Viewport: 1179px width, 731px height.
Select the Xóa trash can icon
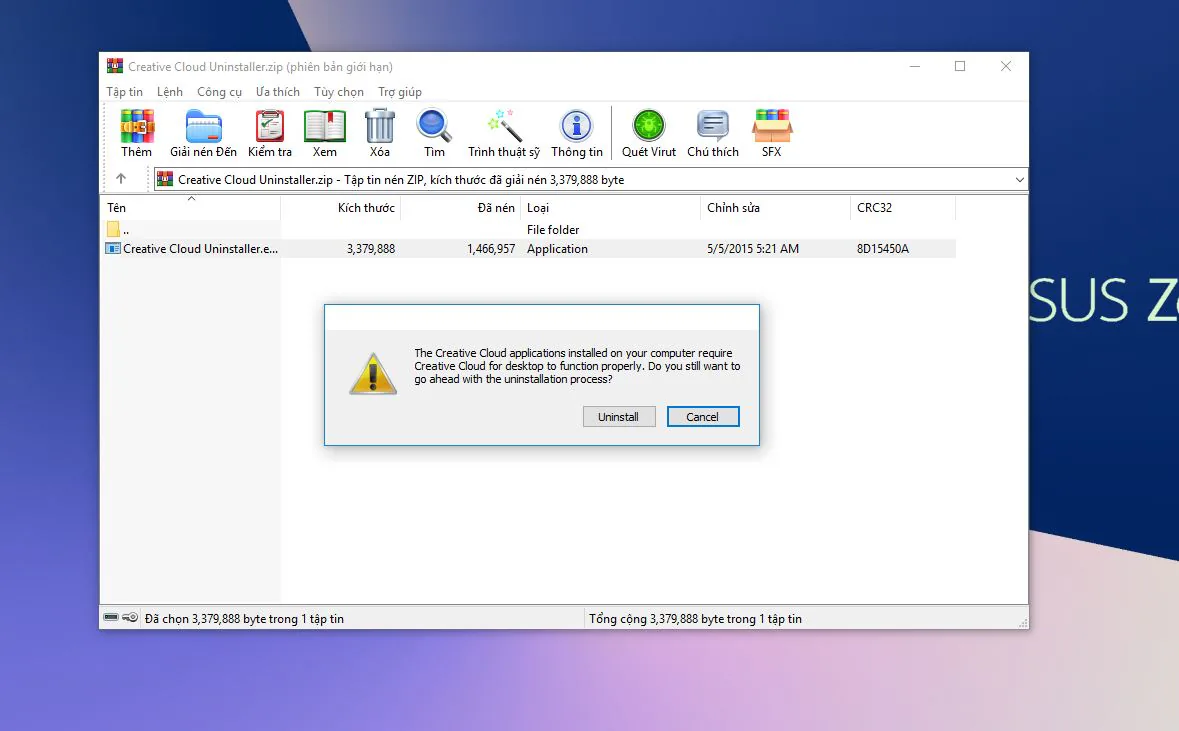coord(380,126)
